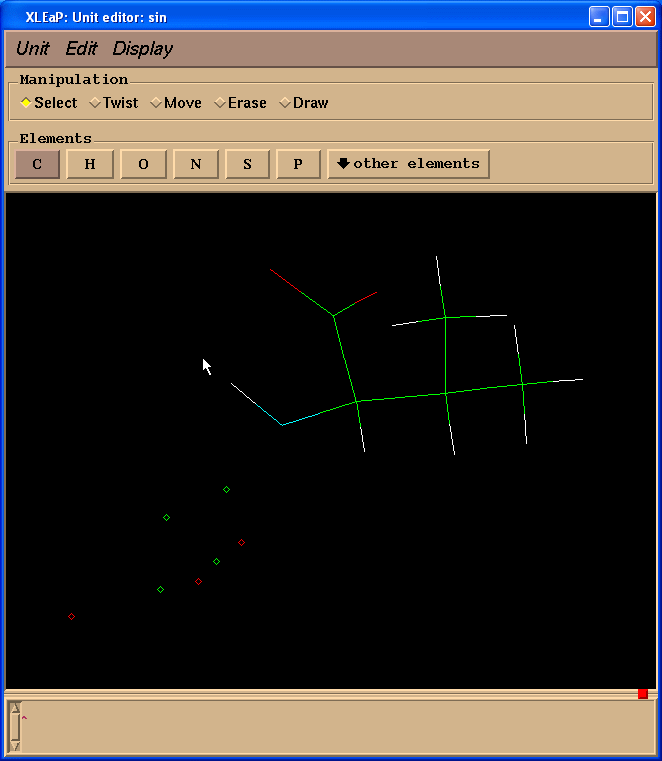This screenshot has height=761, width=662.
Task: Pick carbon element C button
Action: coord(37,164)
